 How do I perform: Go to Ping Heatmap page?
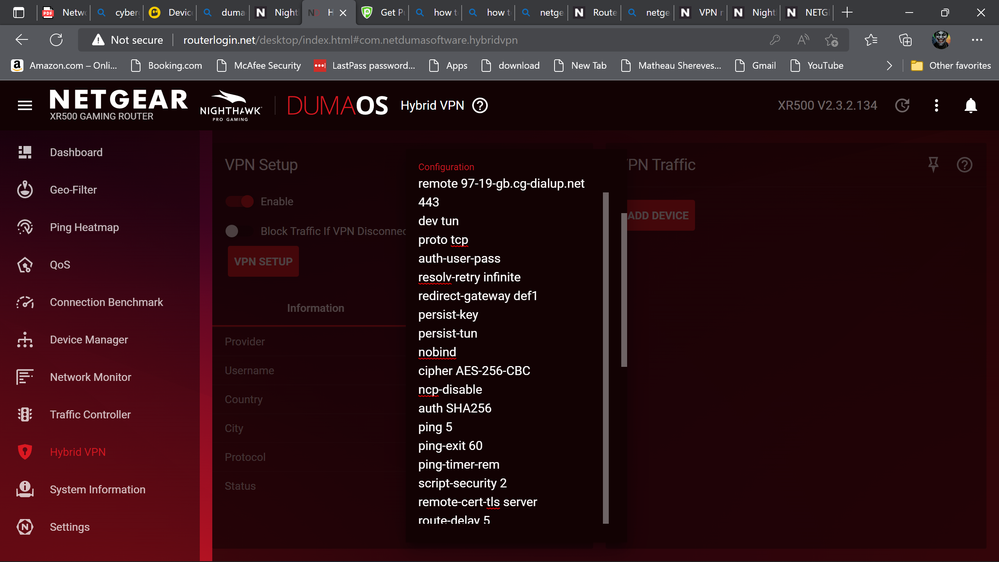[x=84, y=227]
